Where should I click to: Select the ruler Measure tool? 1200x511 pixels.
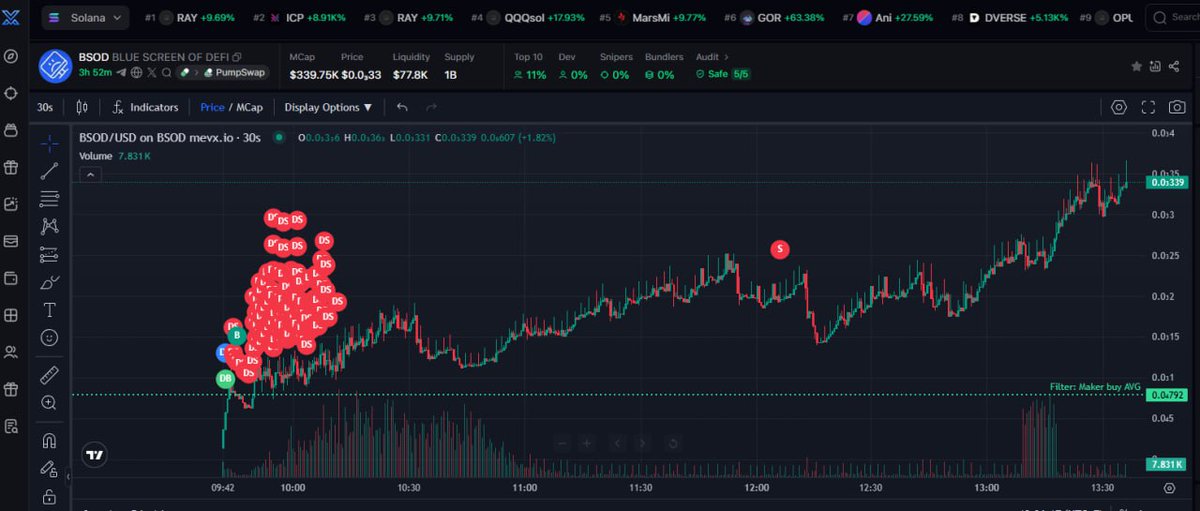[x=49, y=375]
